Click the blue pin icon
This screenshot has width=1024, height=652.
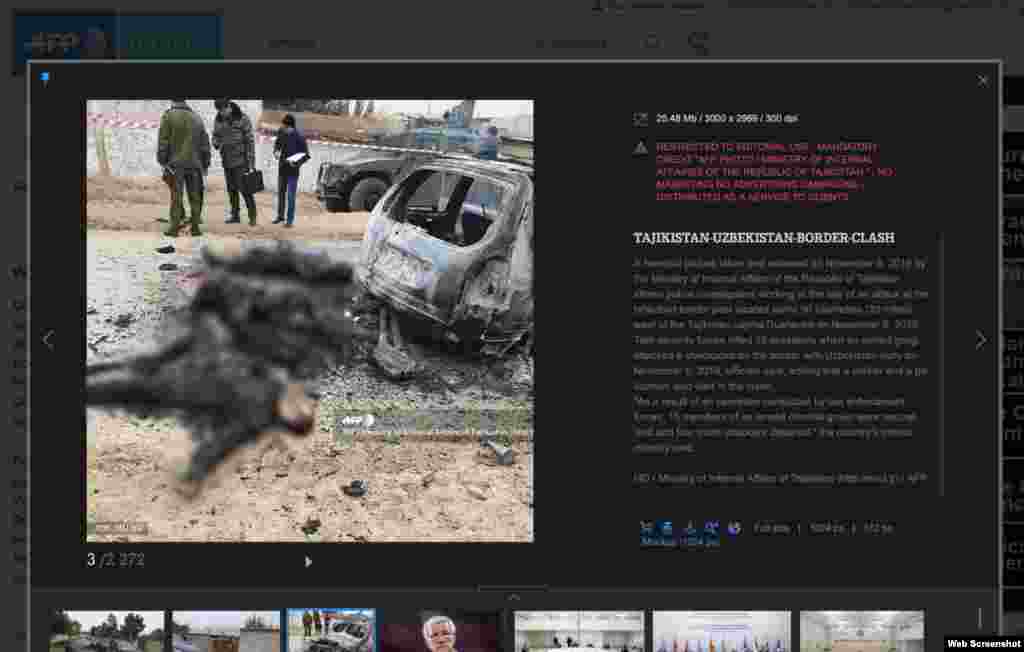click(45, 78)
